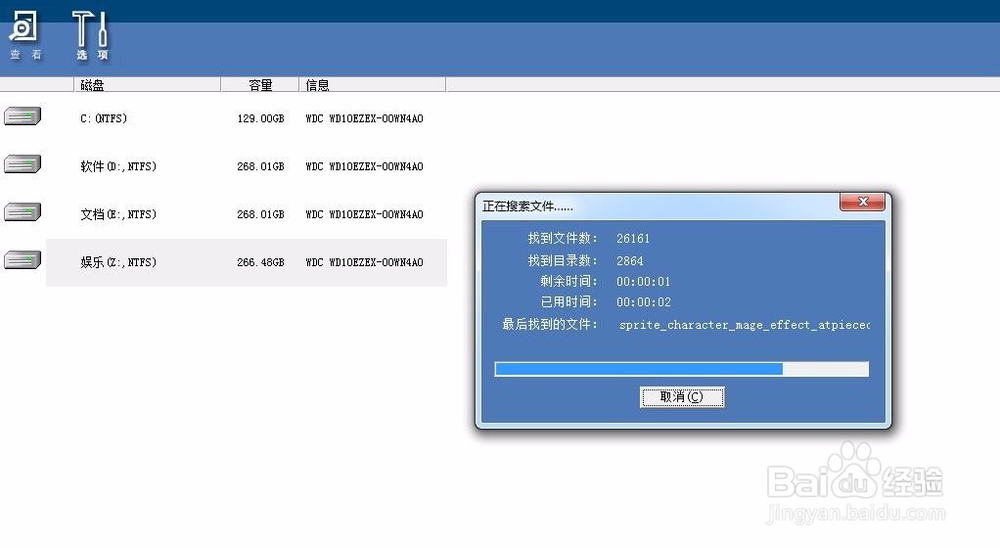
Task: Click the 266.48GB capacity value
Action: pyautogui.click(x=260, y=262)
